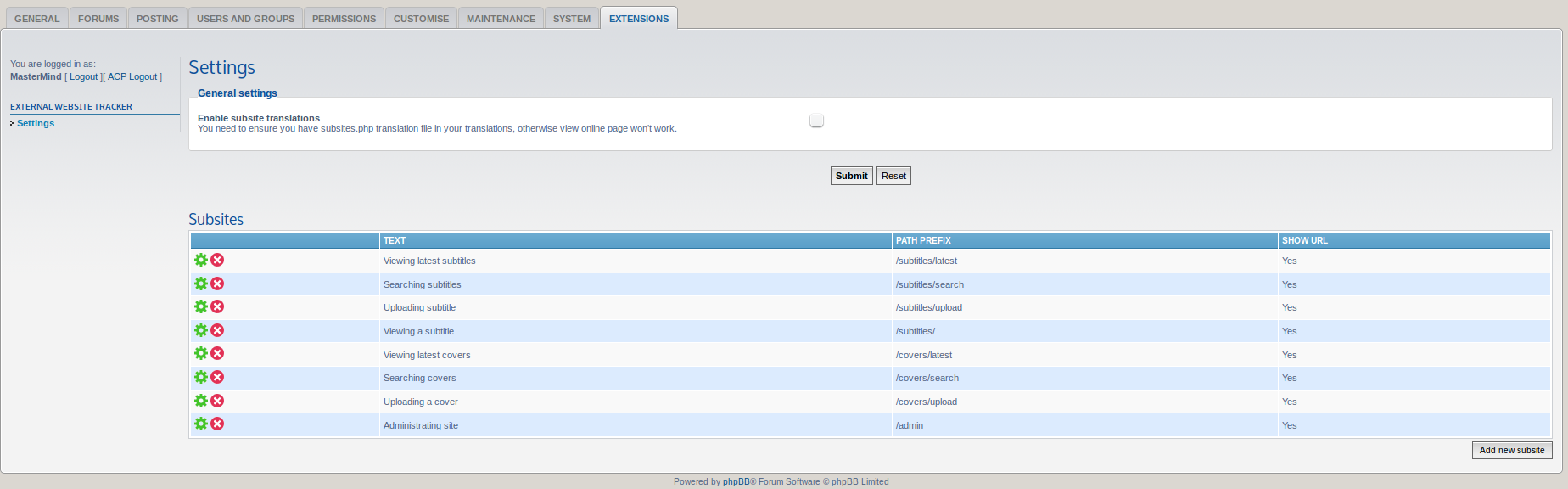Open the System tab
The image size is (1568, 489).
tap(572, 19)
